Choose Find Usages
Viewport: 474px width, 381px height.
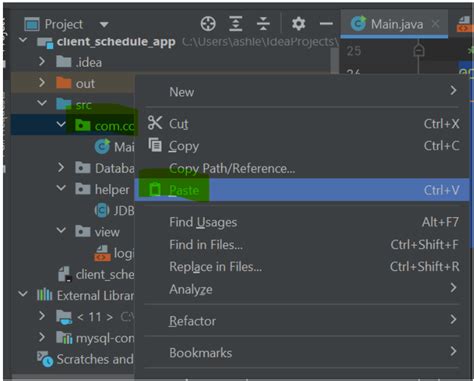click(x=302, y=222)
